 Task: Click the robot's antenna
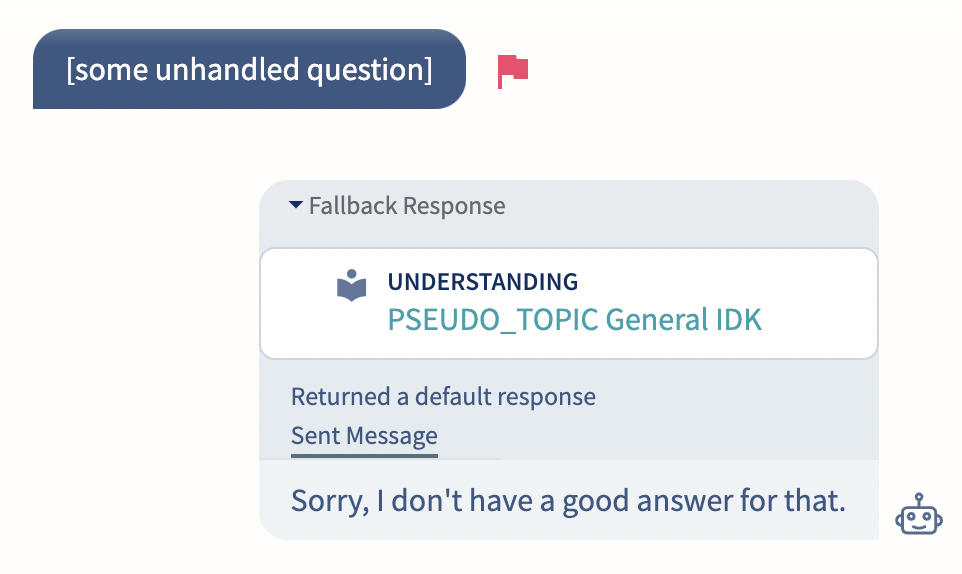pos(919,499)
